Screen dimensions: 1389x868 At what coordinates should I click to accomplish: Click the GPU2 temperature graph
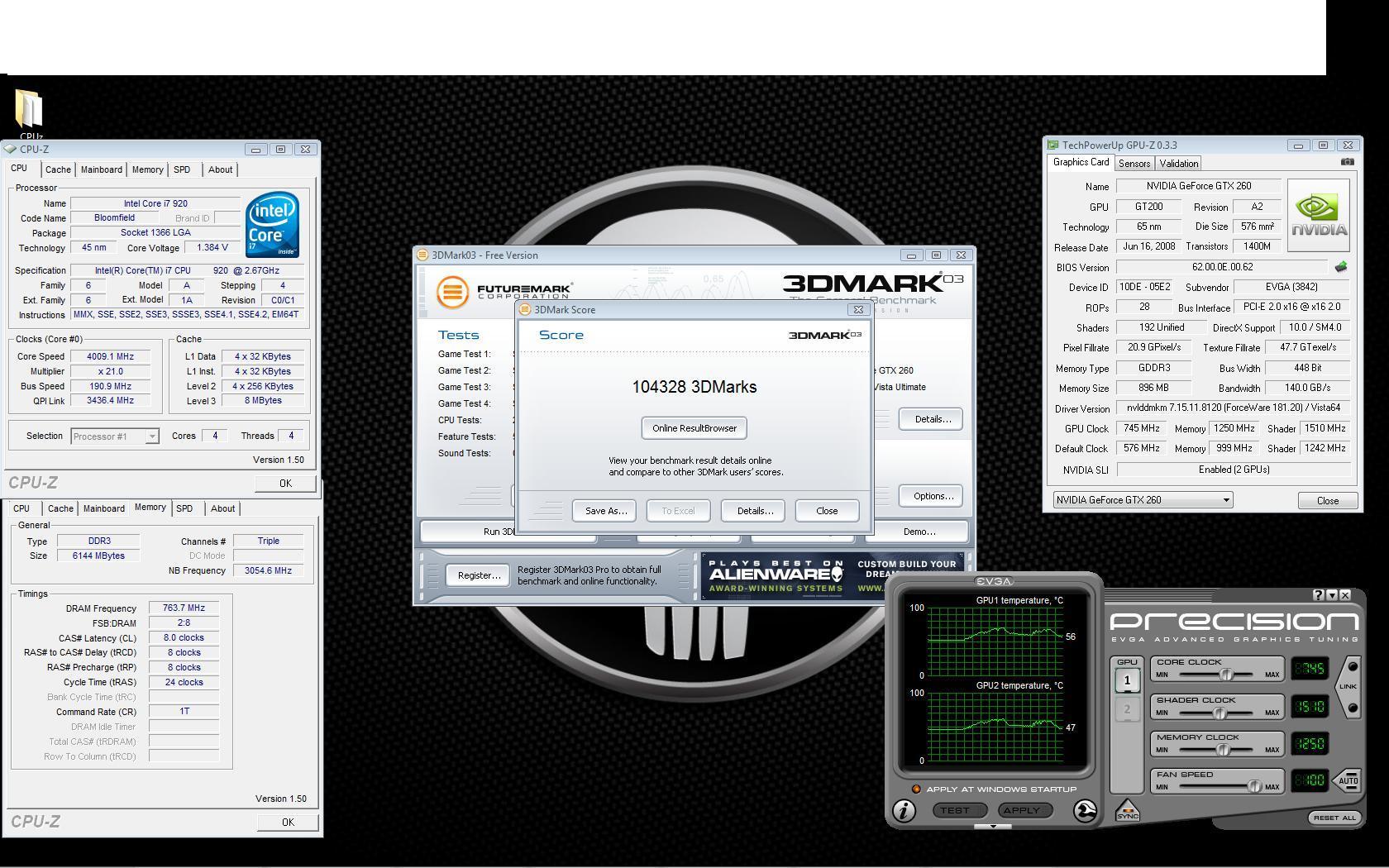pyautogui.click(x=995, y=727)
